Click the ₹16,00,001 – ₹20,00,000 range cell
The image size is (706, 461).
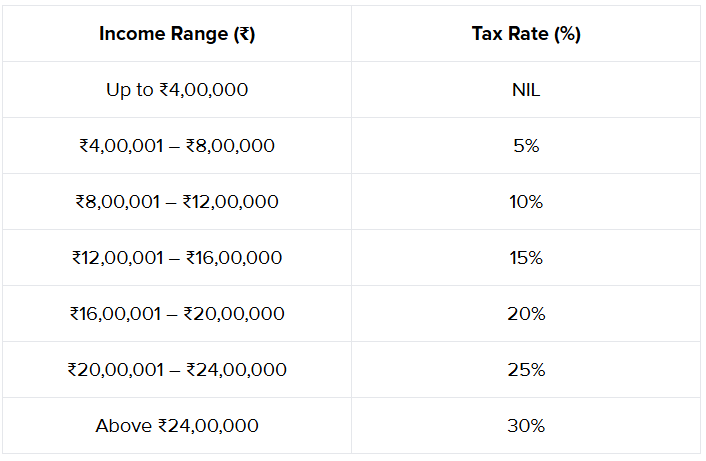[x=177, y=314]
